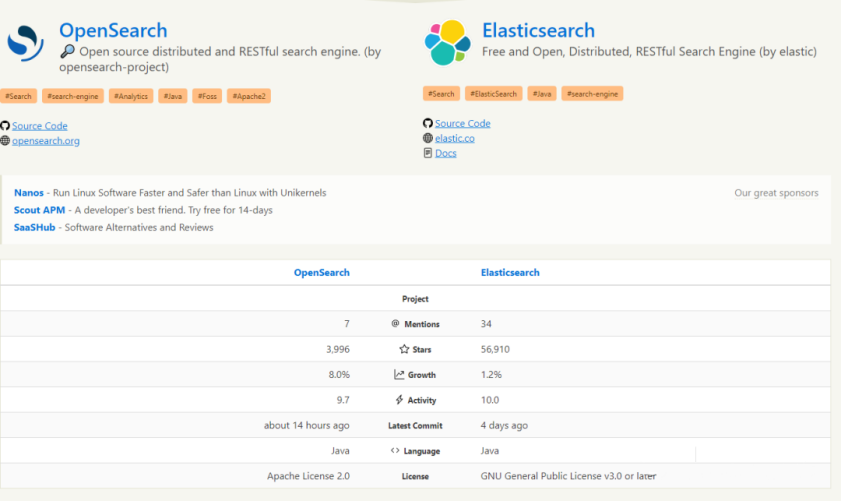Click the document icon beside Docs
Viewport: 842px width, 501px height.
tap(428, 153)
